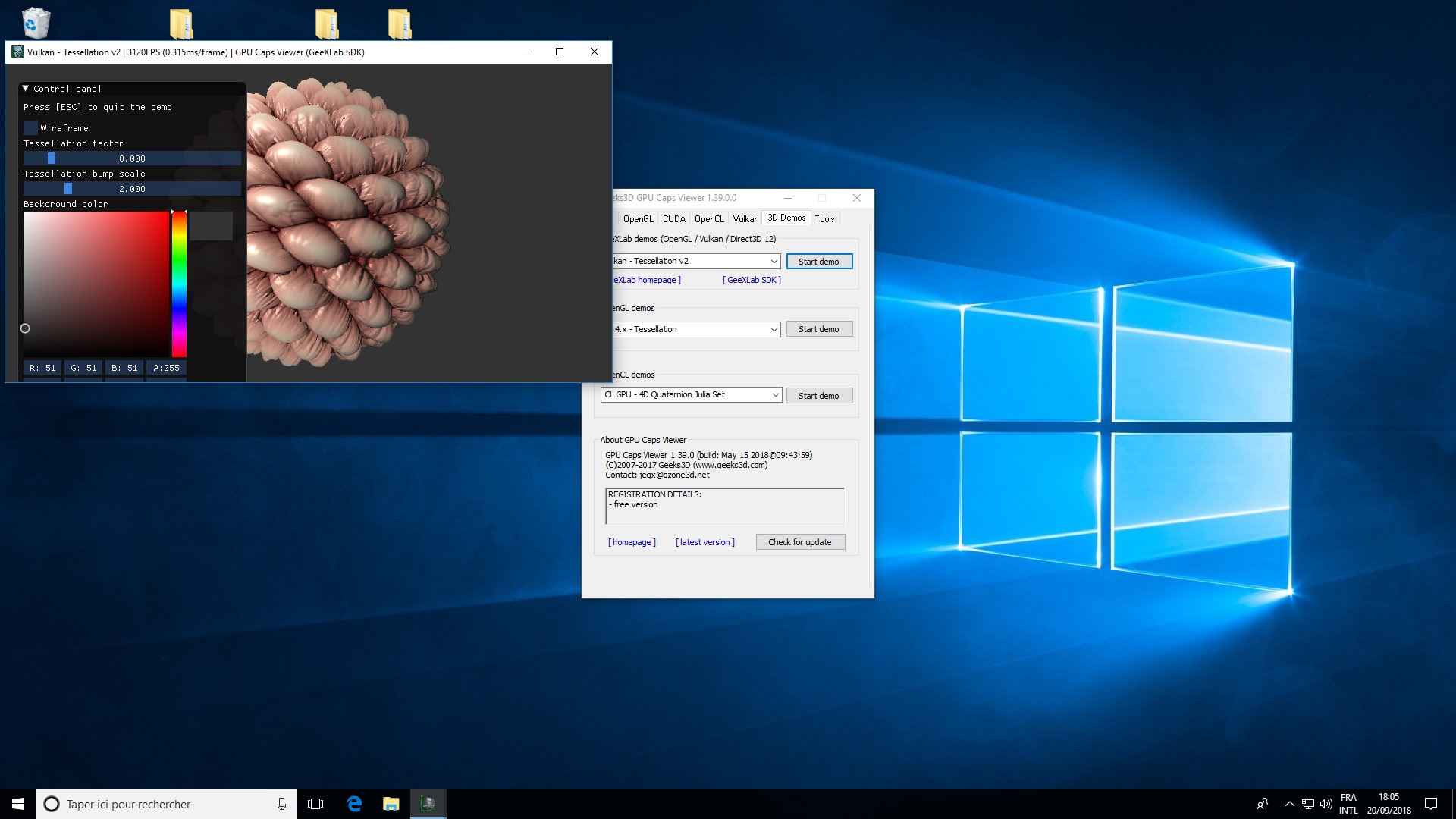The height and width of the screenshot is (819, 1456).
Task: Collapse the Control panel triangle
Action: (x=25, y=89)
